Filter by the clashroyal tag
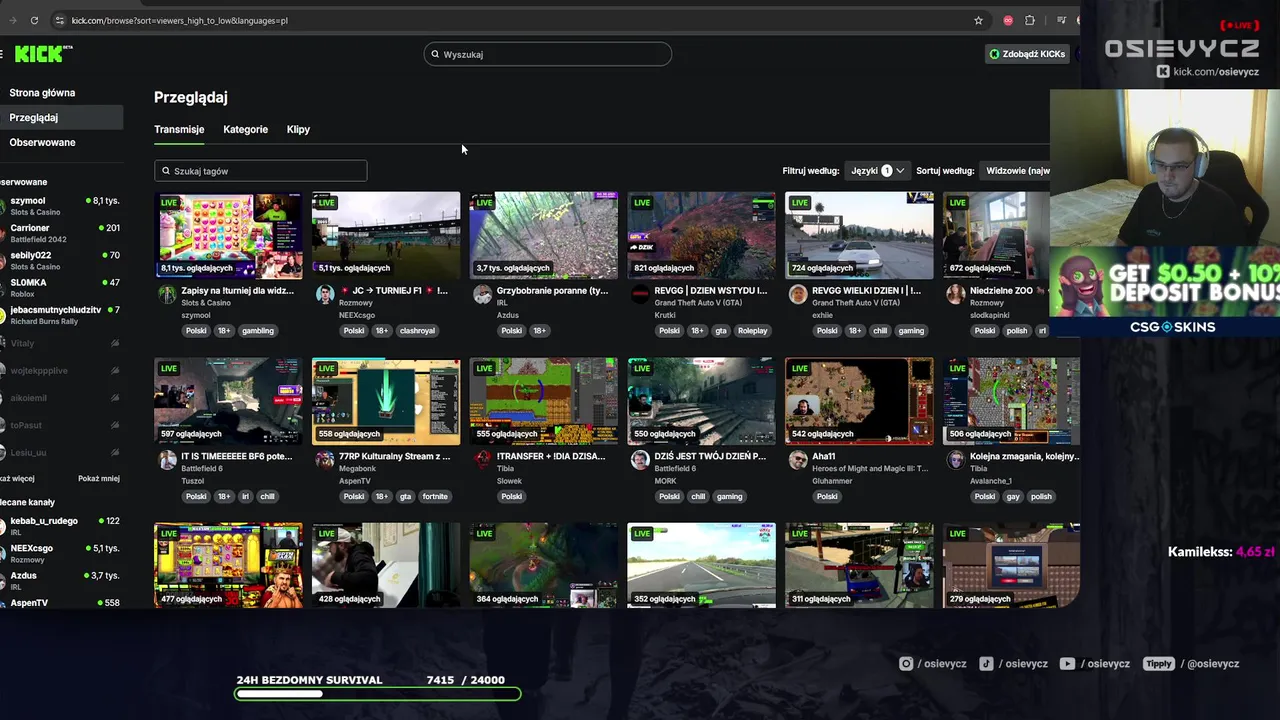The image size is (1280, 720). tap(417, 331)
